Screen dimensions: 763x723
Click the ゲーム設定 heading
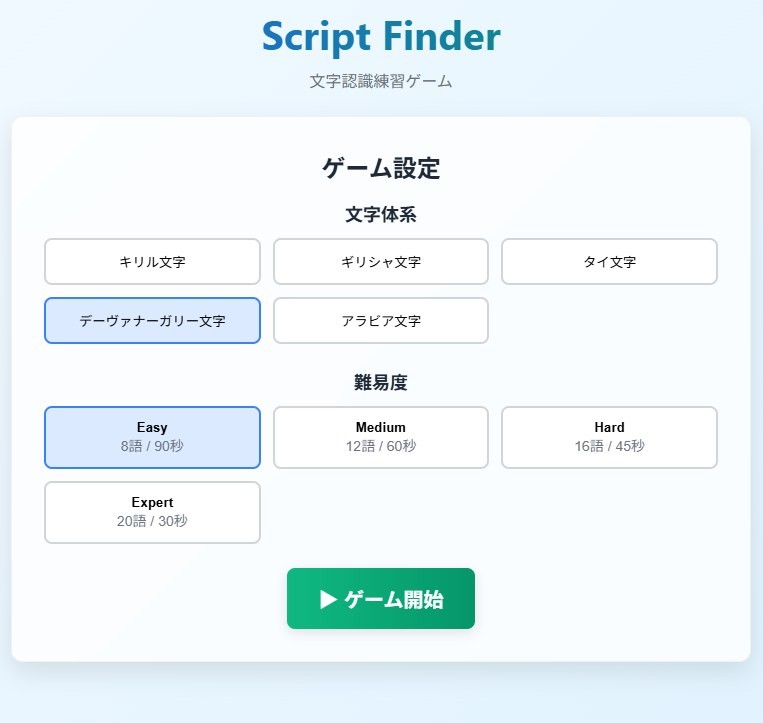381,168
